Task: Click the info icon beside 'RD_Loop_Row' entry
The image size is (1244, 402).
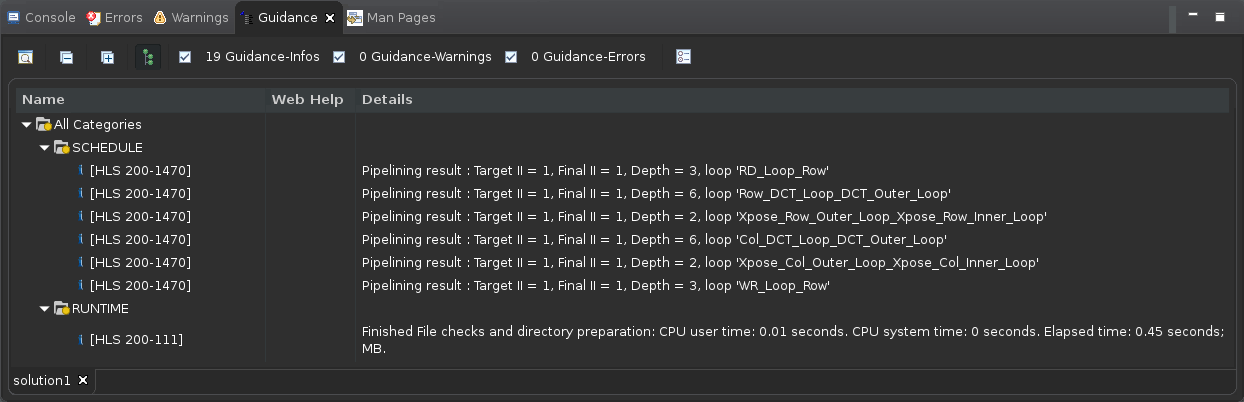Action: point(81,170)
